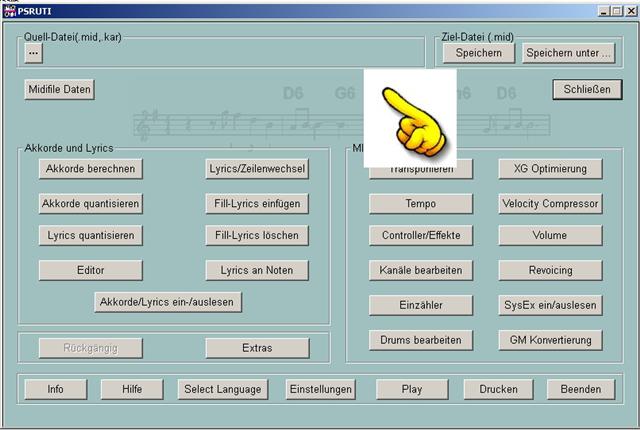This screenshot has width=640, height=430.
Task: Click Drums bearbeiten
Action: 420,340
